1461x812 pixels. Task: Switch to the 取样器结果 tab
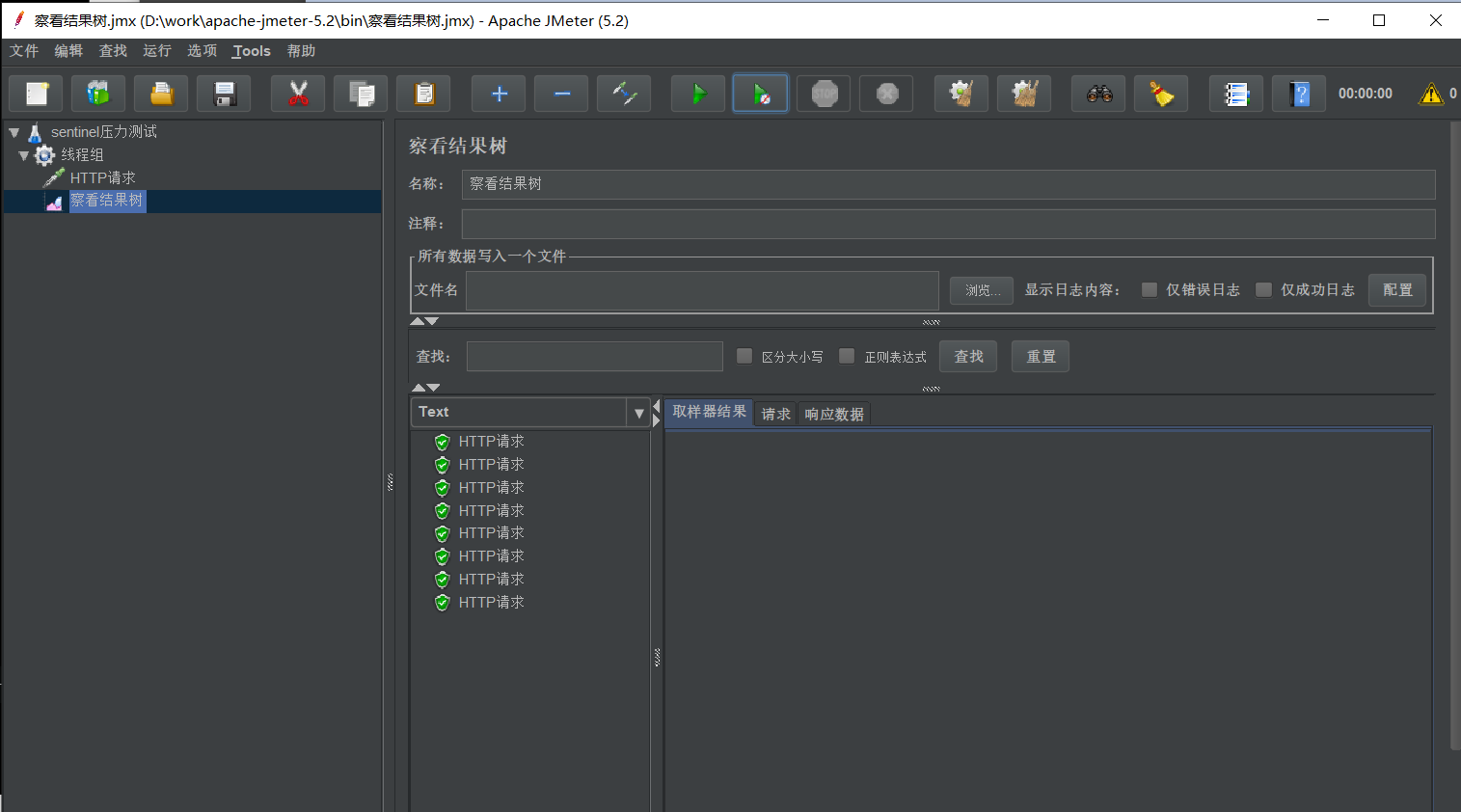click(x=709, y=412)
